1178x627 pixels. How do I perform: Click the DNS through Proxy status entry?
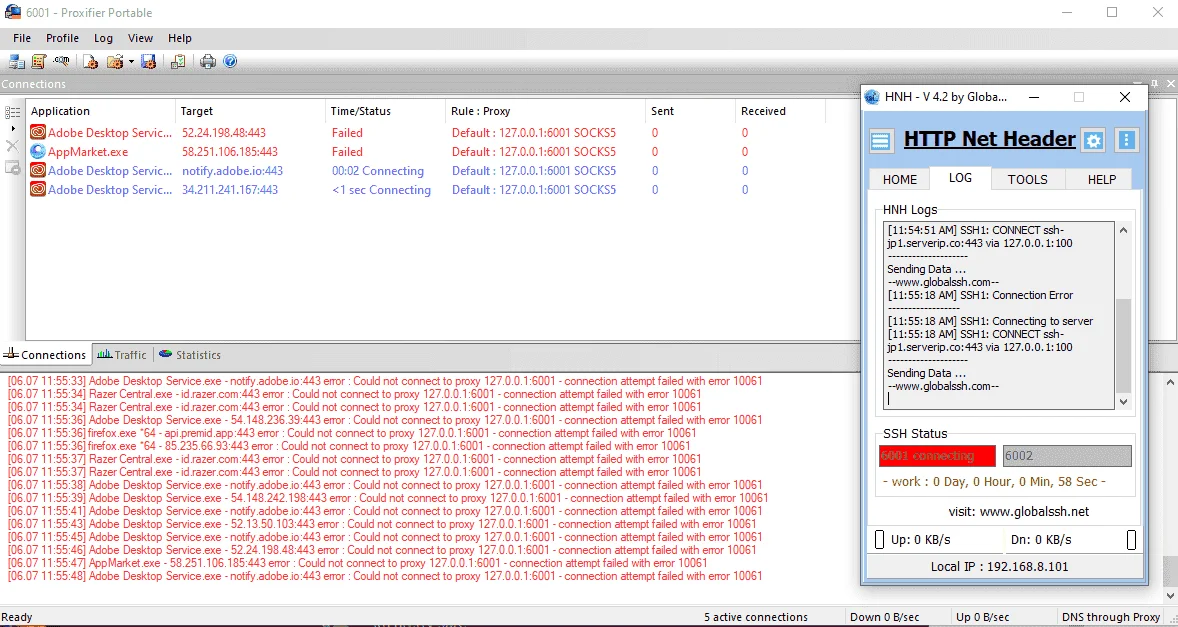1111,617
